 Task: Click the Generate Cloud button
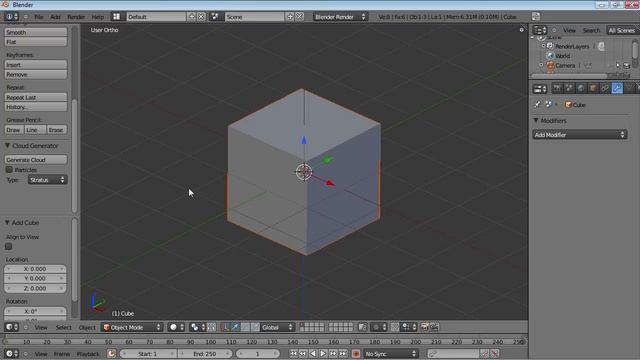click(36, 160)
